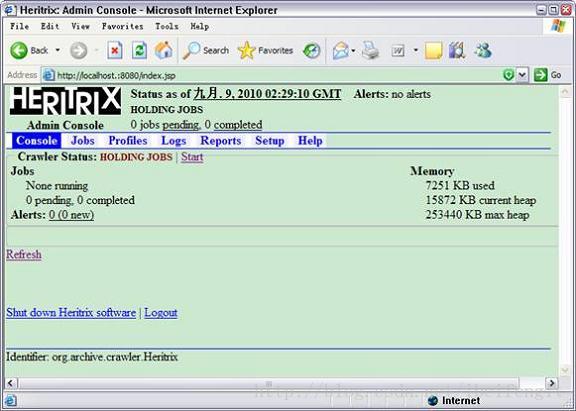576x411 pixels.
Task: Open the Profiles tab
Action: pos(128,141)
